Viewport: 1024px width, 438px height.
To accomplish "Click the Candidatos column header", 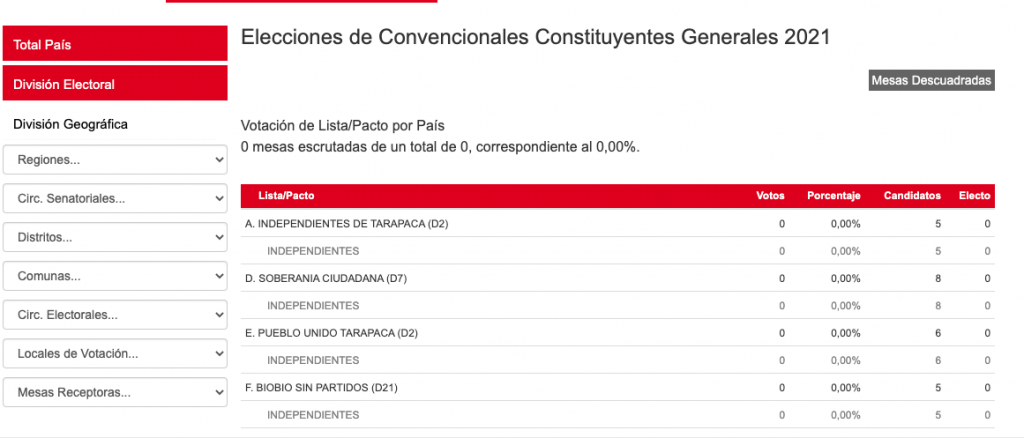I will (912, 196).
